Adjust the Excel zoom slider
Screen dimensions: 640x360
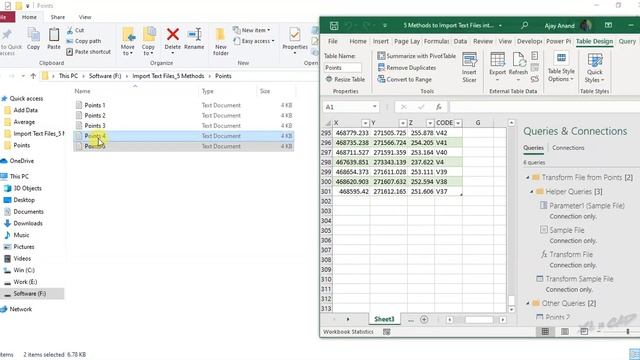628,332
